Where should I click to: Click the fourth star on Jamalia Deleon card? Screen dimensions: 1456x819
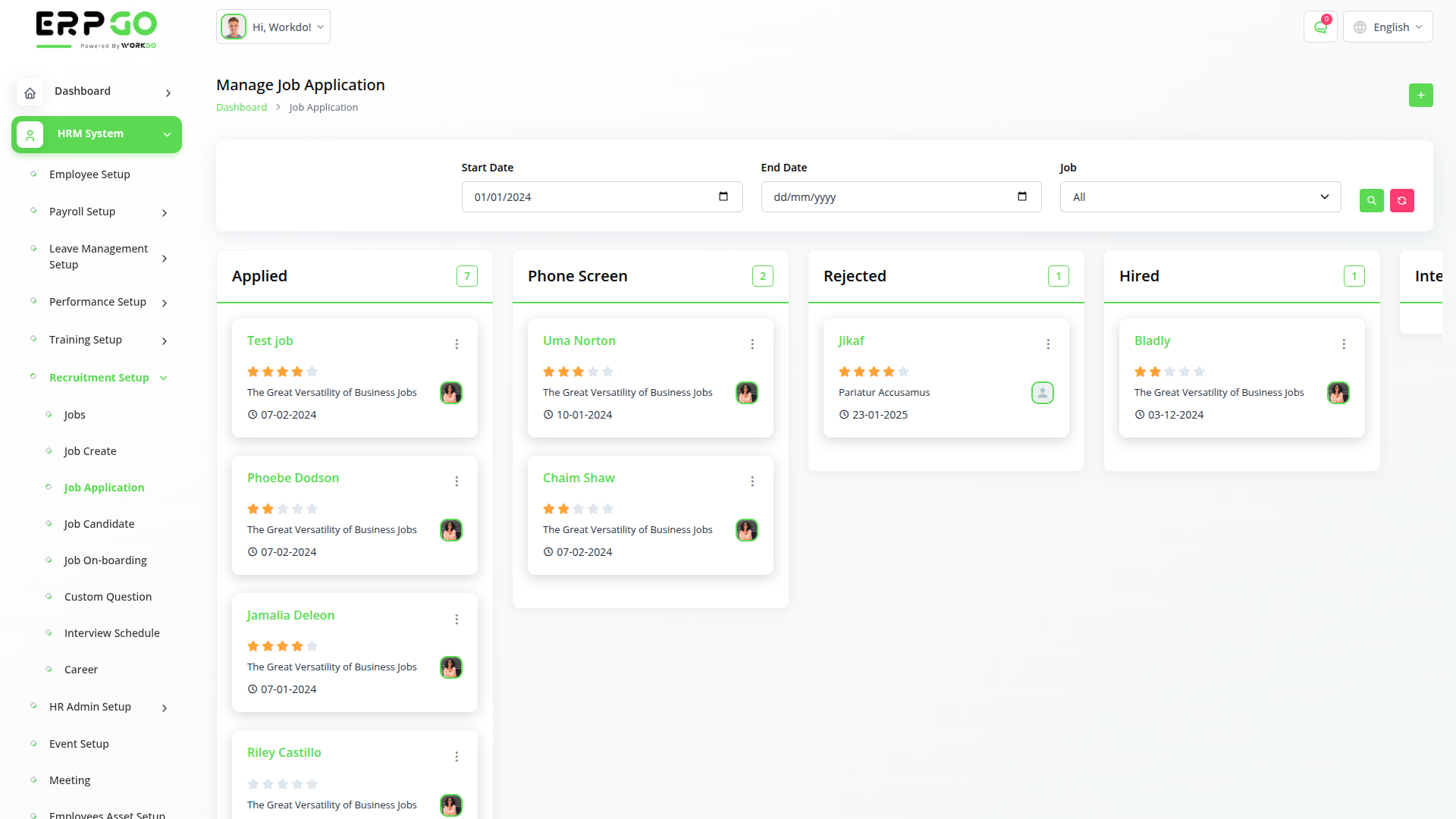(x=297, y=646)
